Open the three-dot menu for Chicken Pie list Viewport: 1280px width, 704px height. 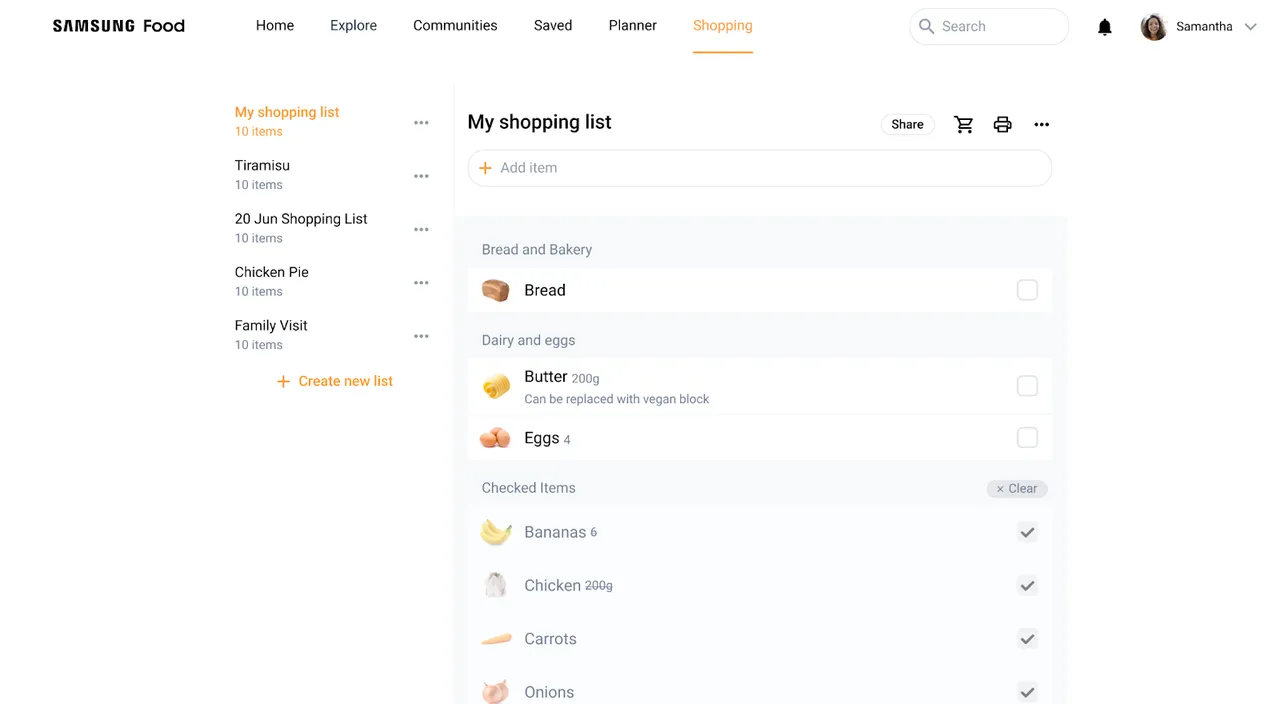(x=421, y=283)
